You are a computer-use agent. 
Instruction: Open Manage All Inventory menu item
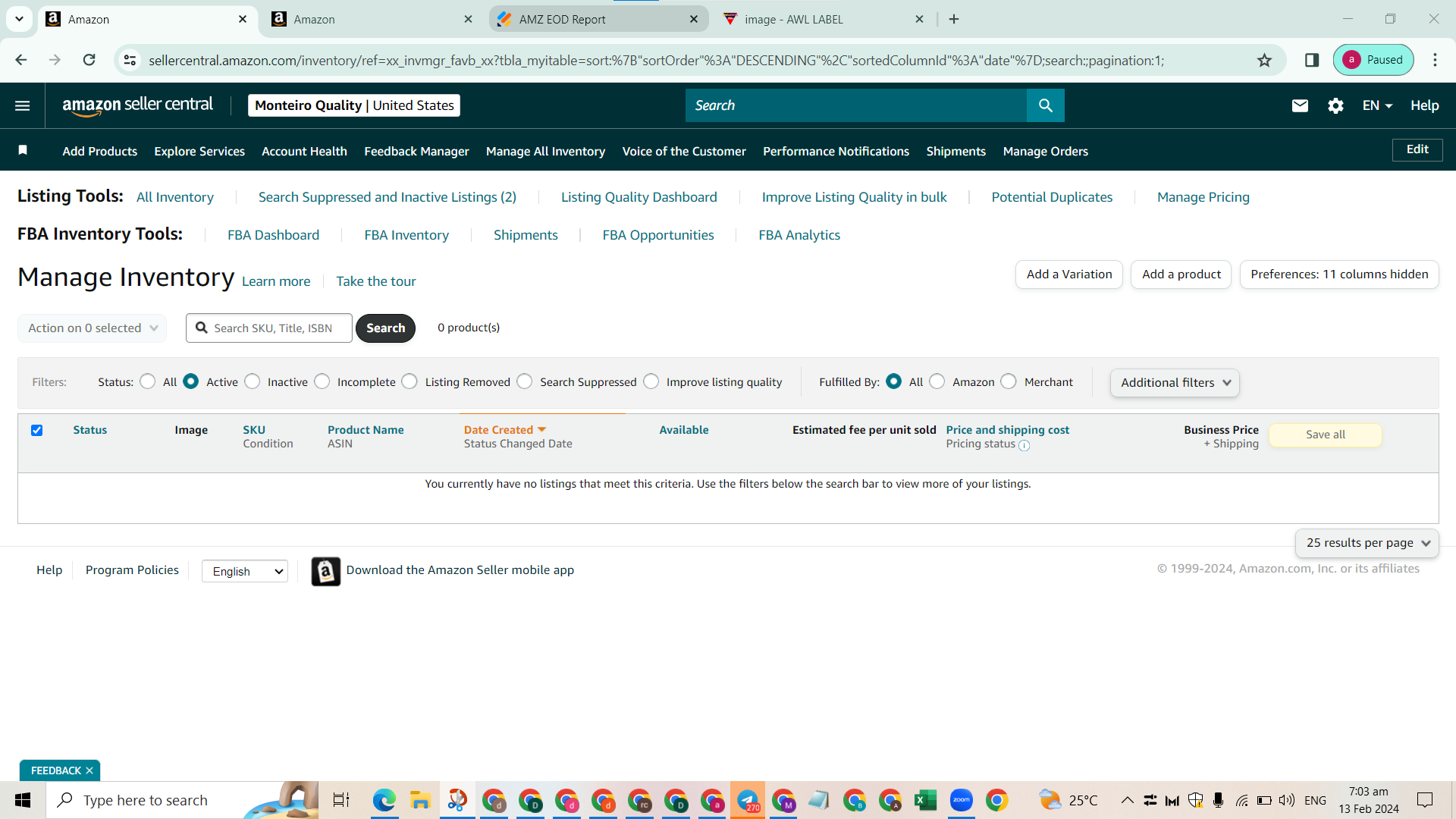pyautogui.click(x=545, y=152)
